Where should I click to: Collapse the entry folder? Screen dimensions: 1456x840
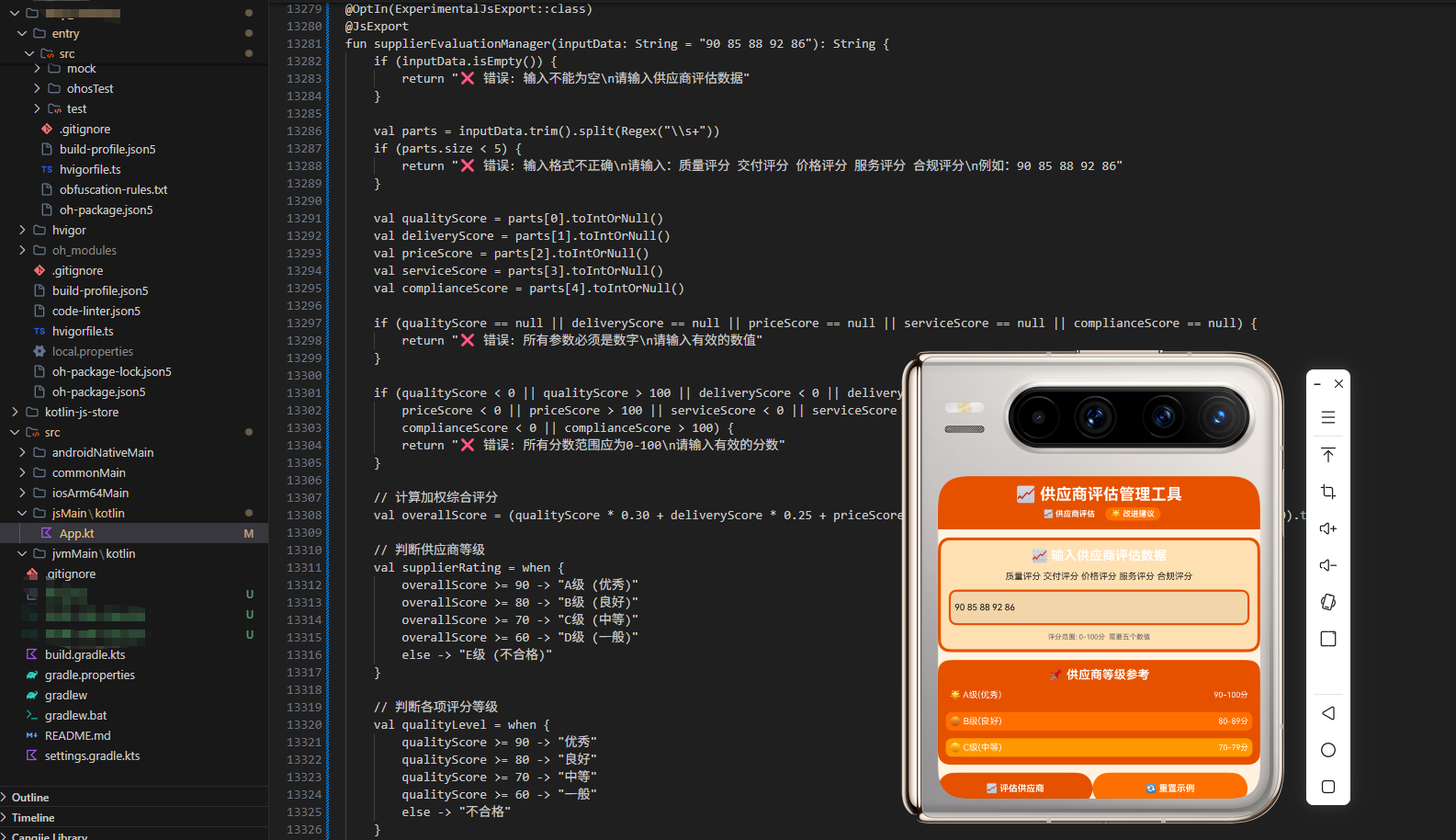point(22,33)
